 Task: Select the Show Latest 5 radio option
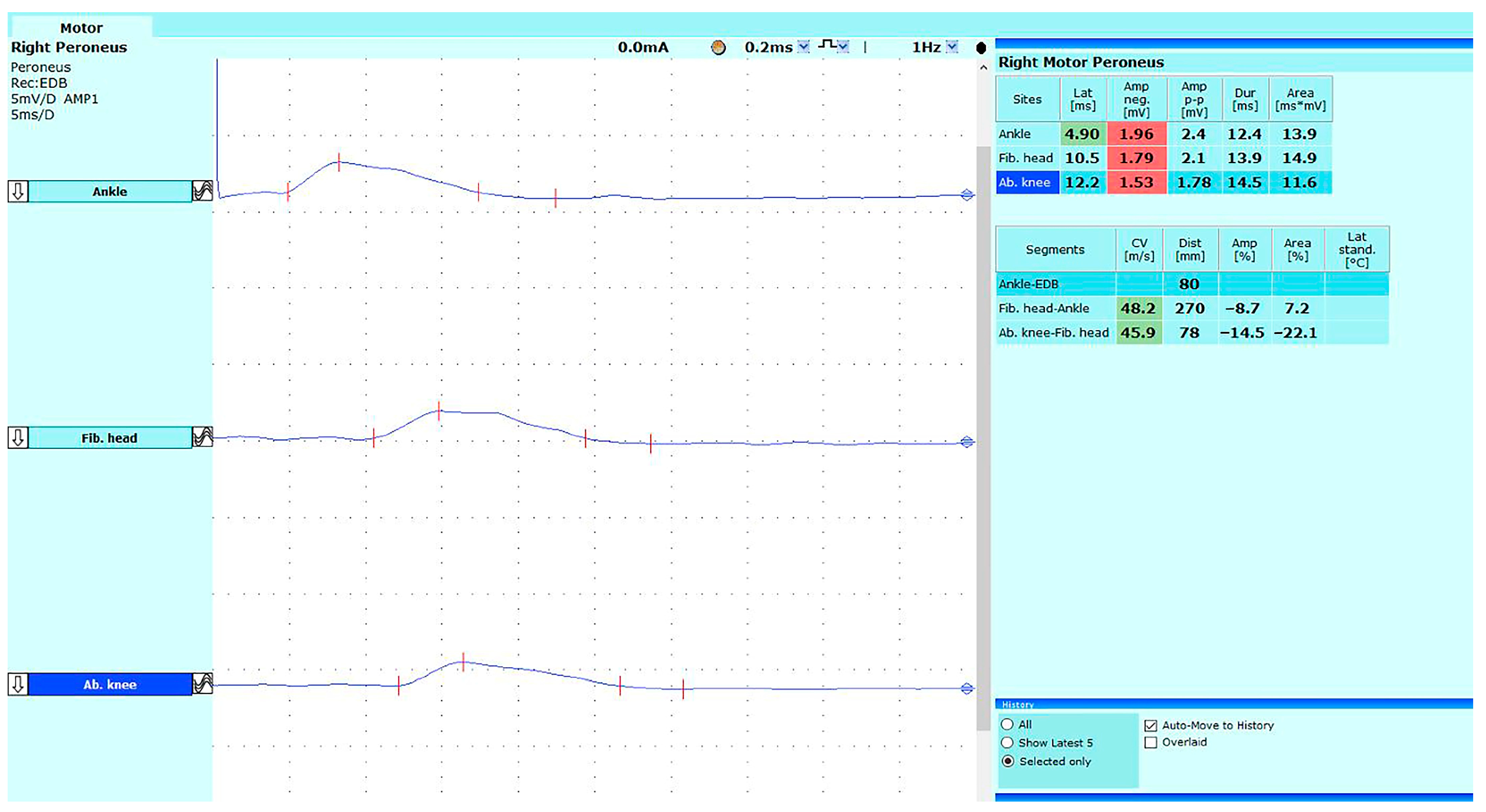pyautogui.click(x=1007, y=743)
